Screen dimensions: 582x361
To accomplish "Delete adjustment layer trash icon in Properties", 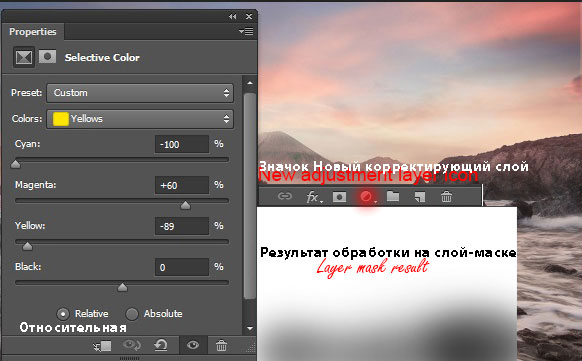I will click(222, 345).
